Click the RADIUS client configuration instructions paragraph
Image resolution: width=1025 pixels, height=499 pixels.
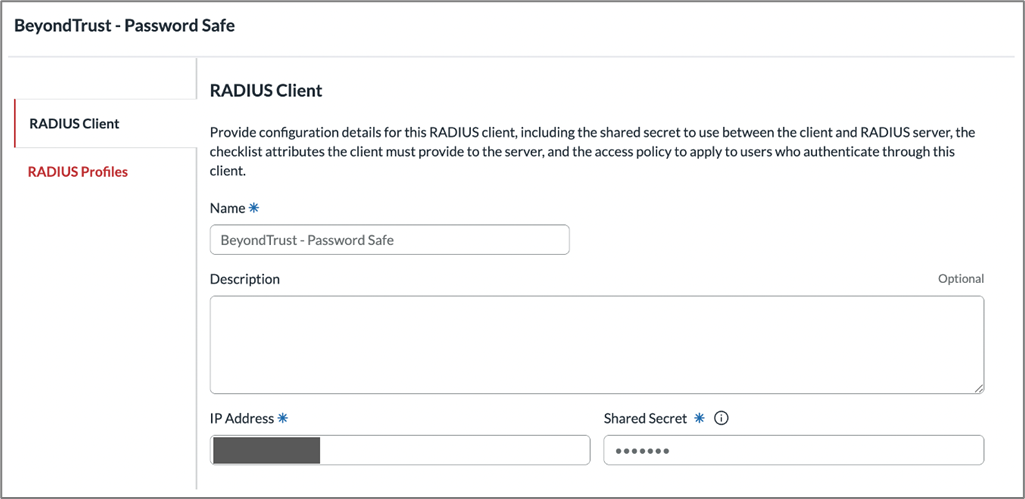pos(592,152)
